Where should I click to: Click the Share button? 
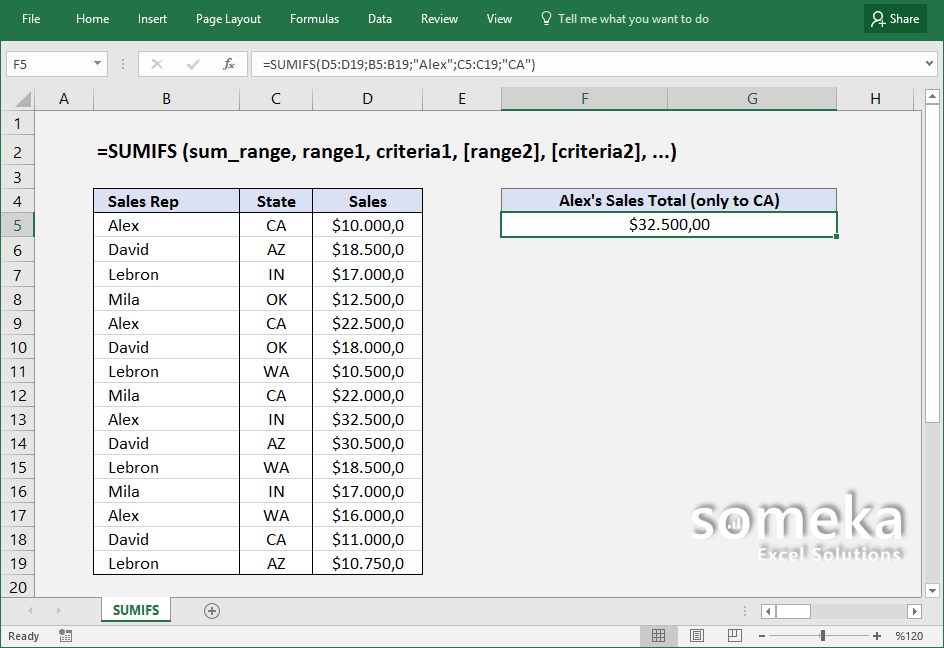click(894, 18)
